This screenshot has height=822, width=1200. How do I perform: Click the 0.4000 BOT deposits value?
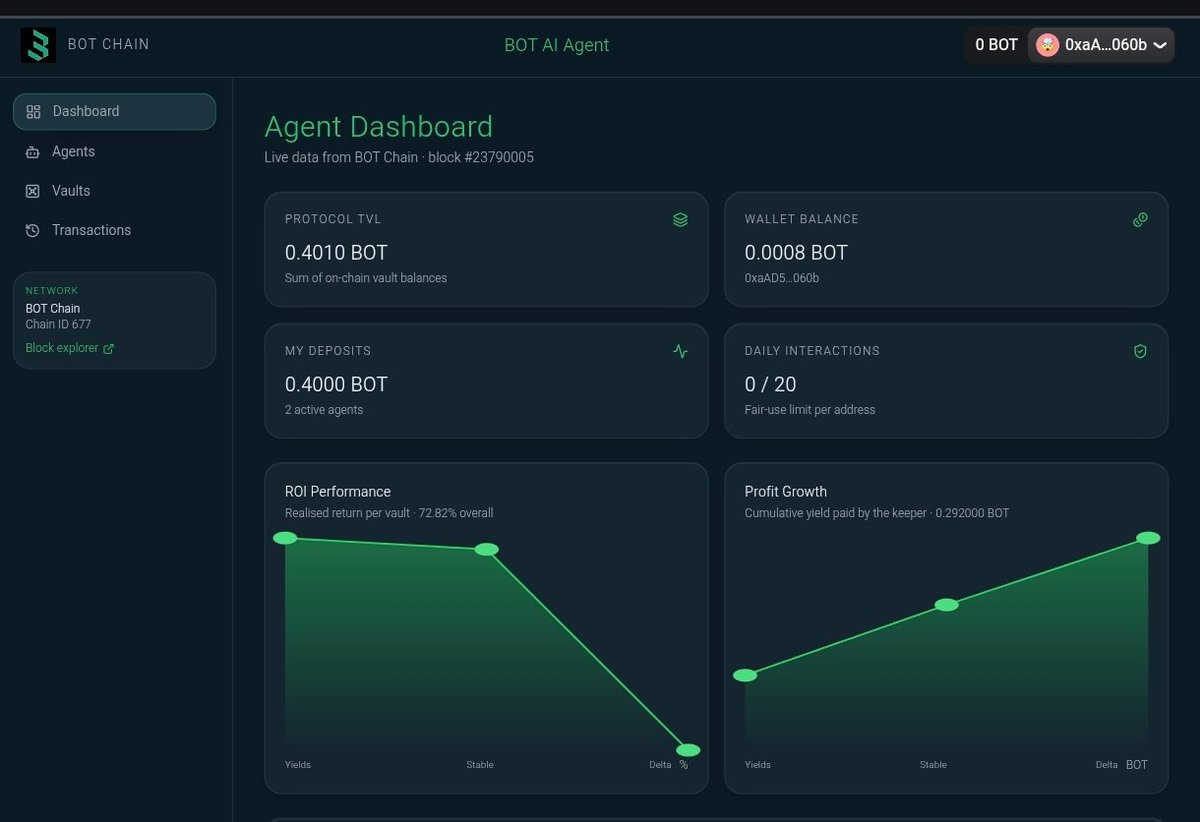click(x=336, y=385)
